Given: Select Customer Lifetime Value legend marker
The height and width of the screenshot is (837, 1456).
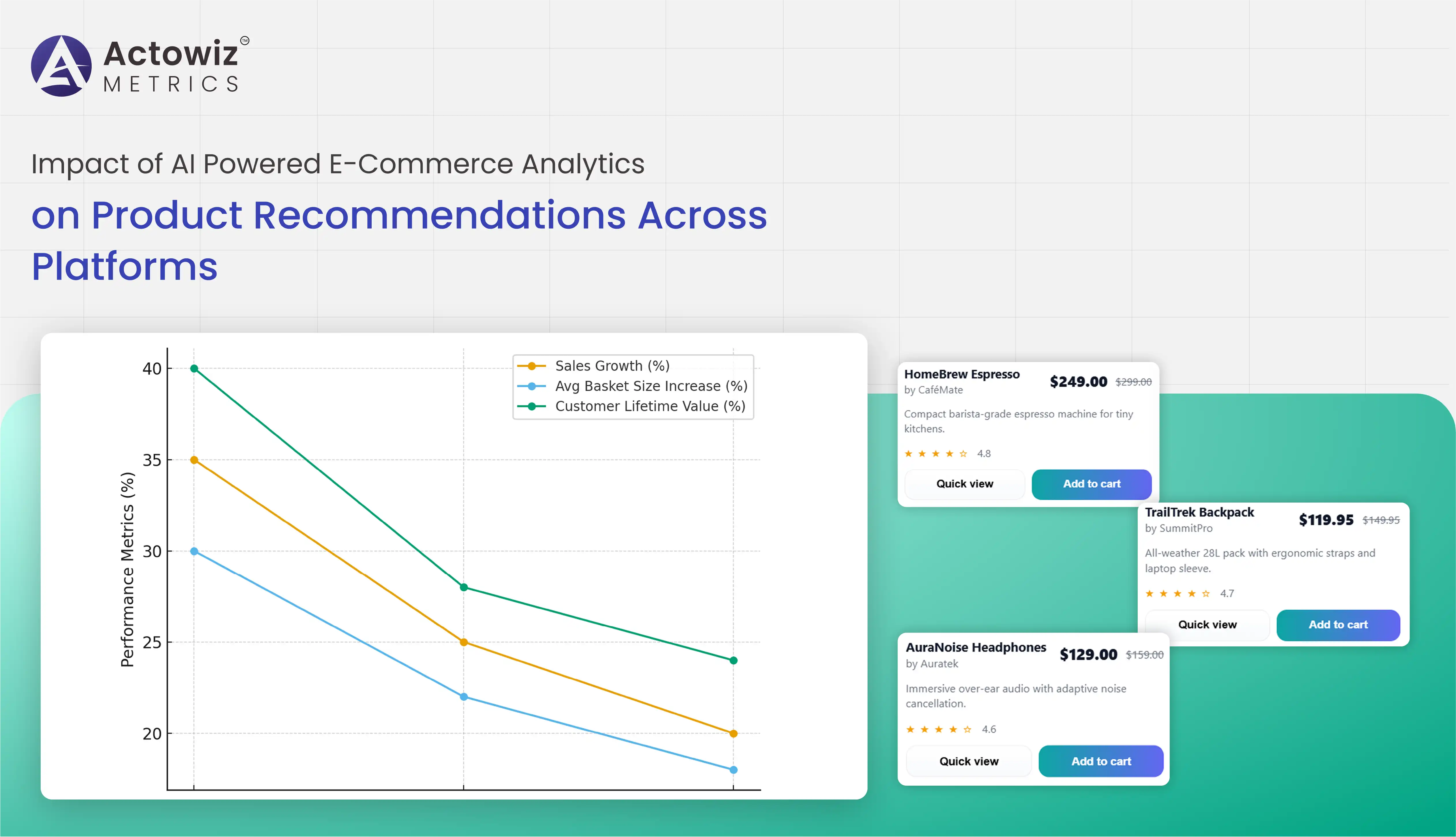Looking at the screenshot, I should (532, 407).
